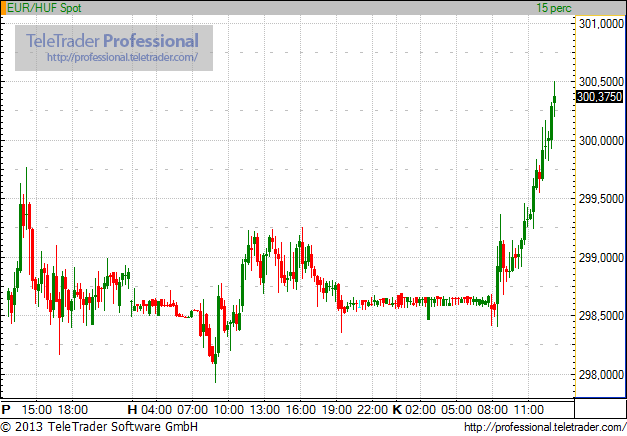Screen dimensions: 627x436
Task: Click the 298,0000 price axis label
Action: (601, 375)
